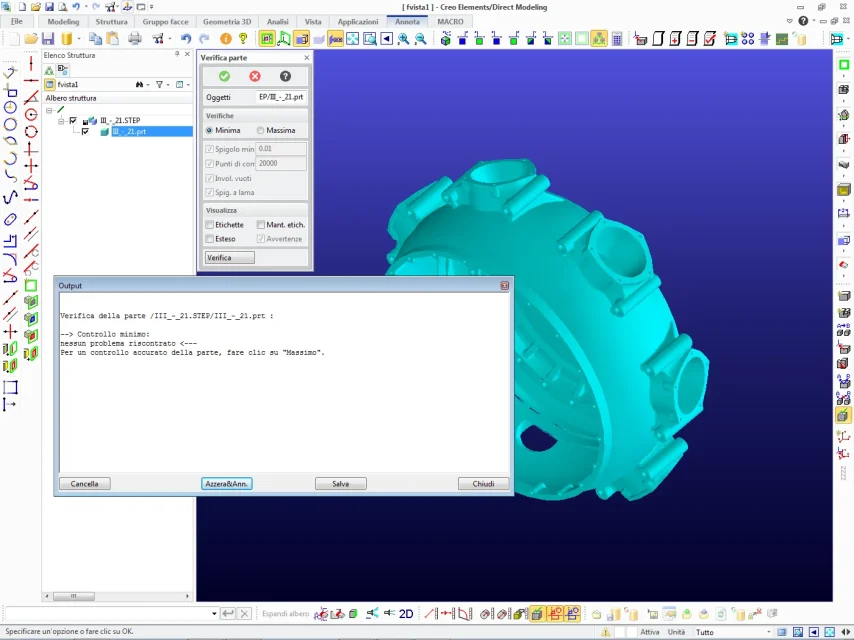This screenshot has height=640, width=854.
Task: Click the new blank document toolbar icon
Action: click(14, 39)
